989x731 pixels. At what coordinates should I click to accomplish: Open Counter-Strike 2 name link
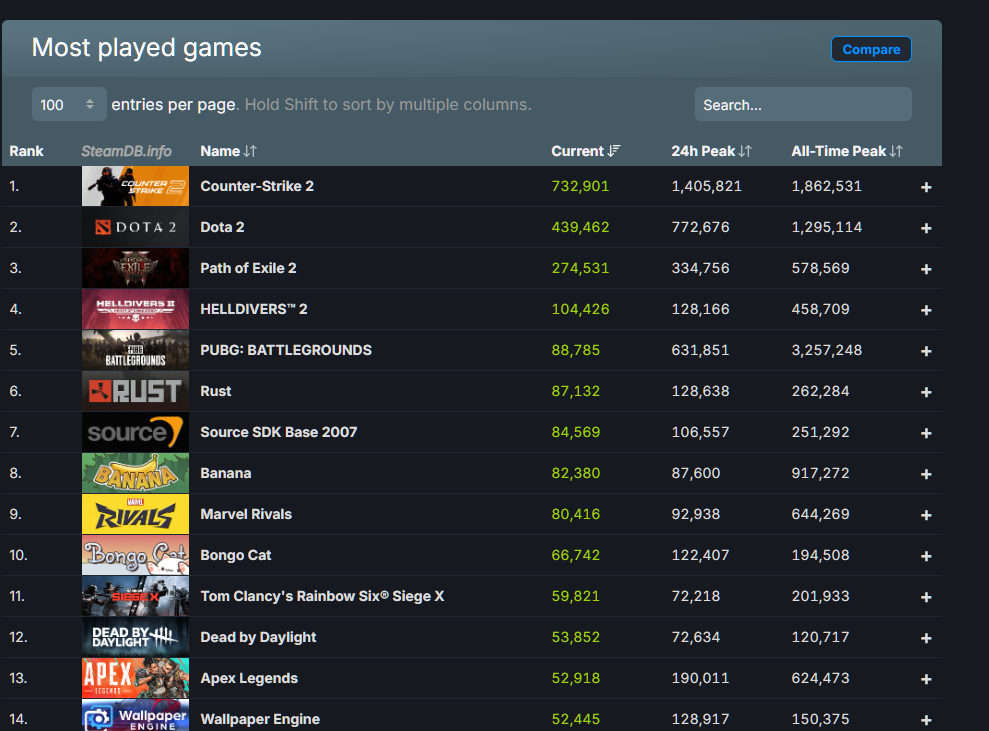(257, 186)
